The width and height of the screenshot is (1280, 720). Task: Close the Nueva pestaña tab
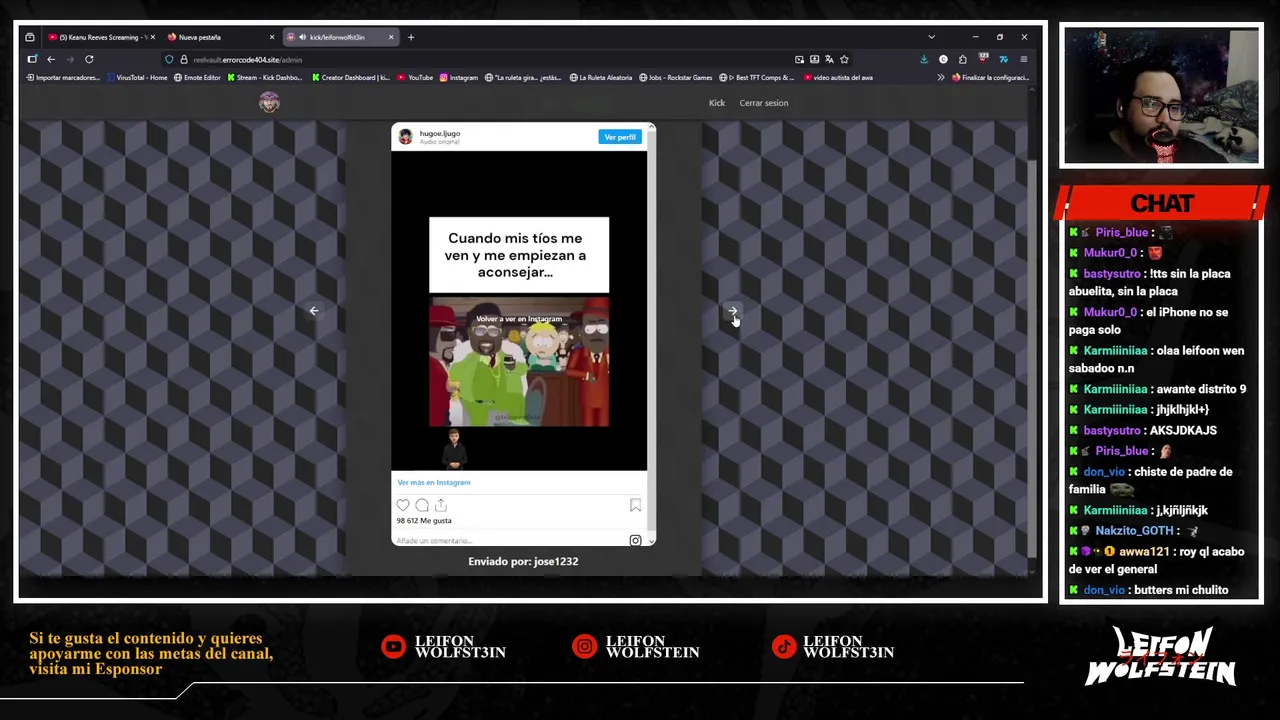tap(271, 37)
